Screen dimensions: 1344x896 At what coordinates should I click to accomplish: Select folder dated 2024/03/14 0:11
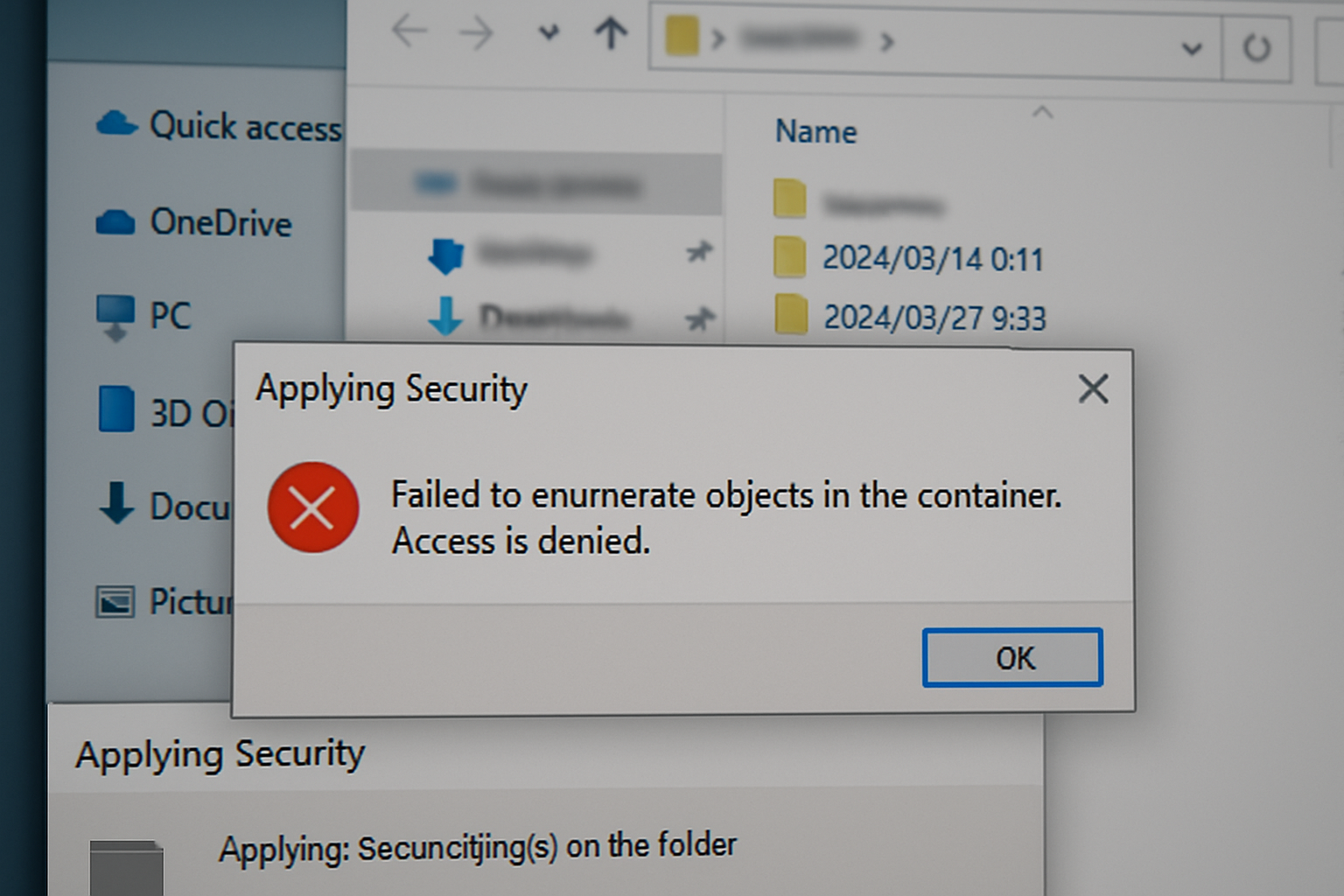(x=910, y=258)
